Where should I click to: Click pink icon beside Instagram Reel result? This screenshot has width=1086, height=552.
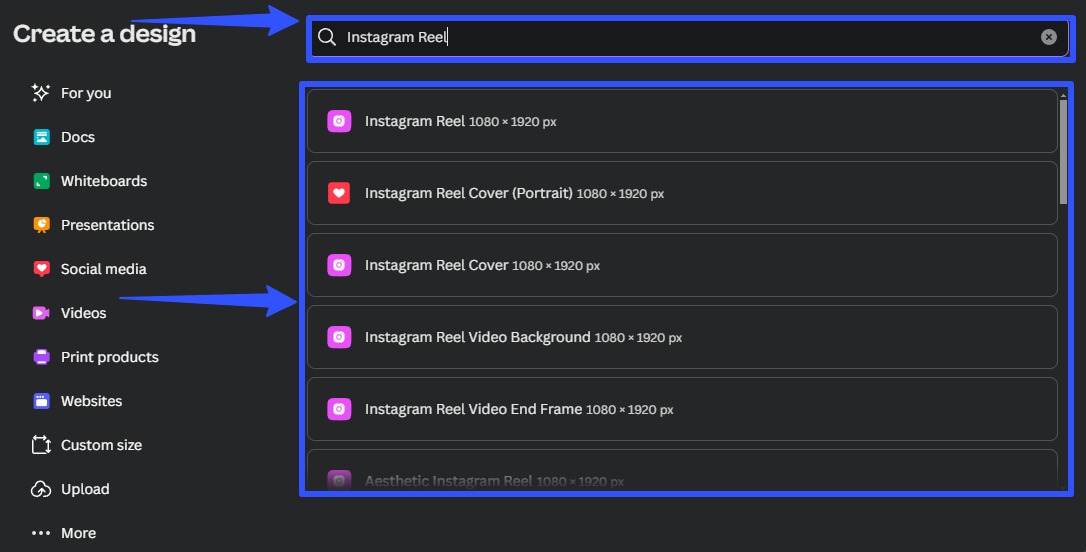pyautogui.click(x=339, y=121)
